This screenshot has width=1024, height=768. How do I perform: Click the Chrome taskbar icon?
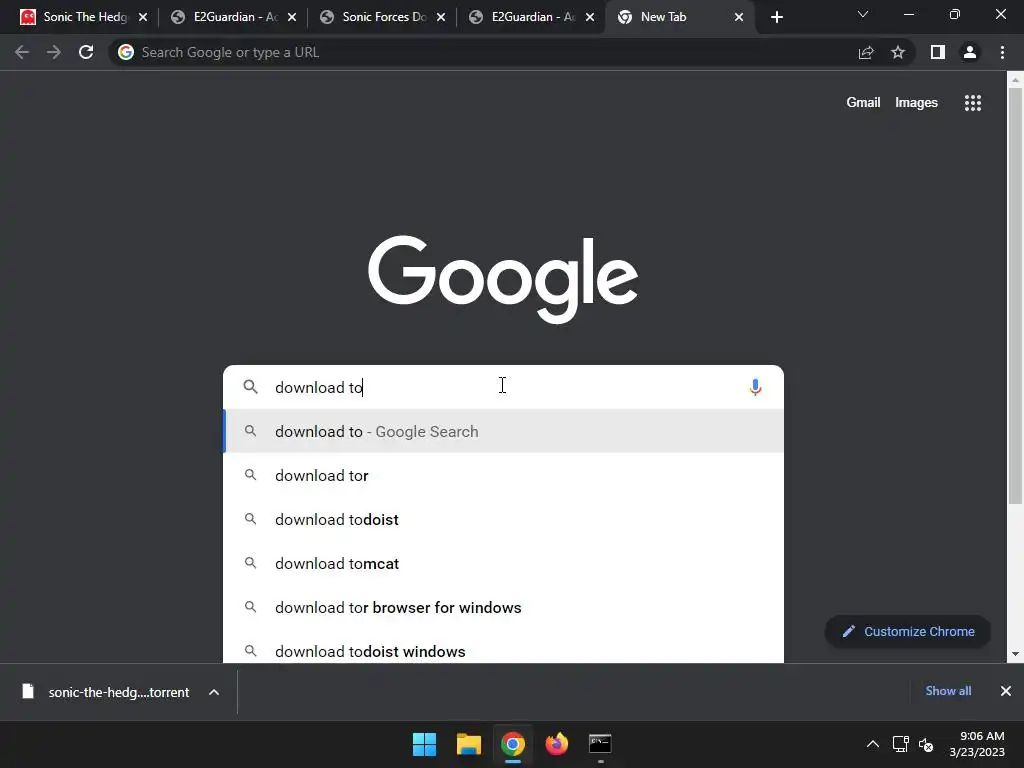(513, 744)
